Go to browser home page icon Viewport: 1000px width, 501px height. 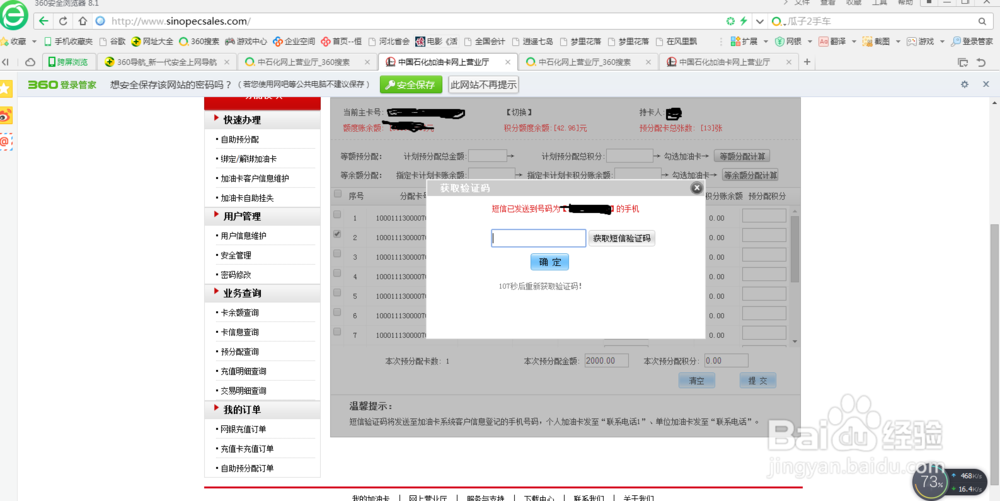pos(82,21)
